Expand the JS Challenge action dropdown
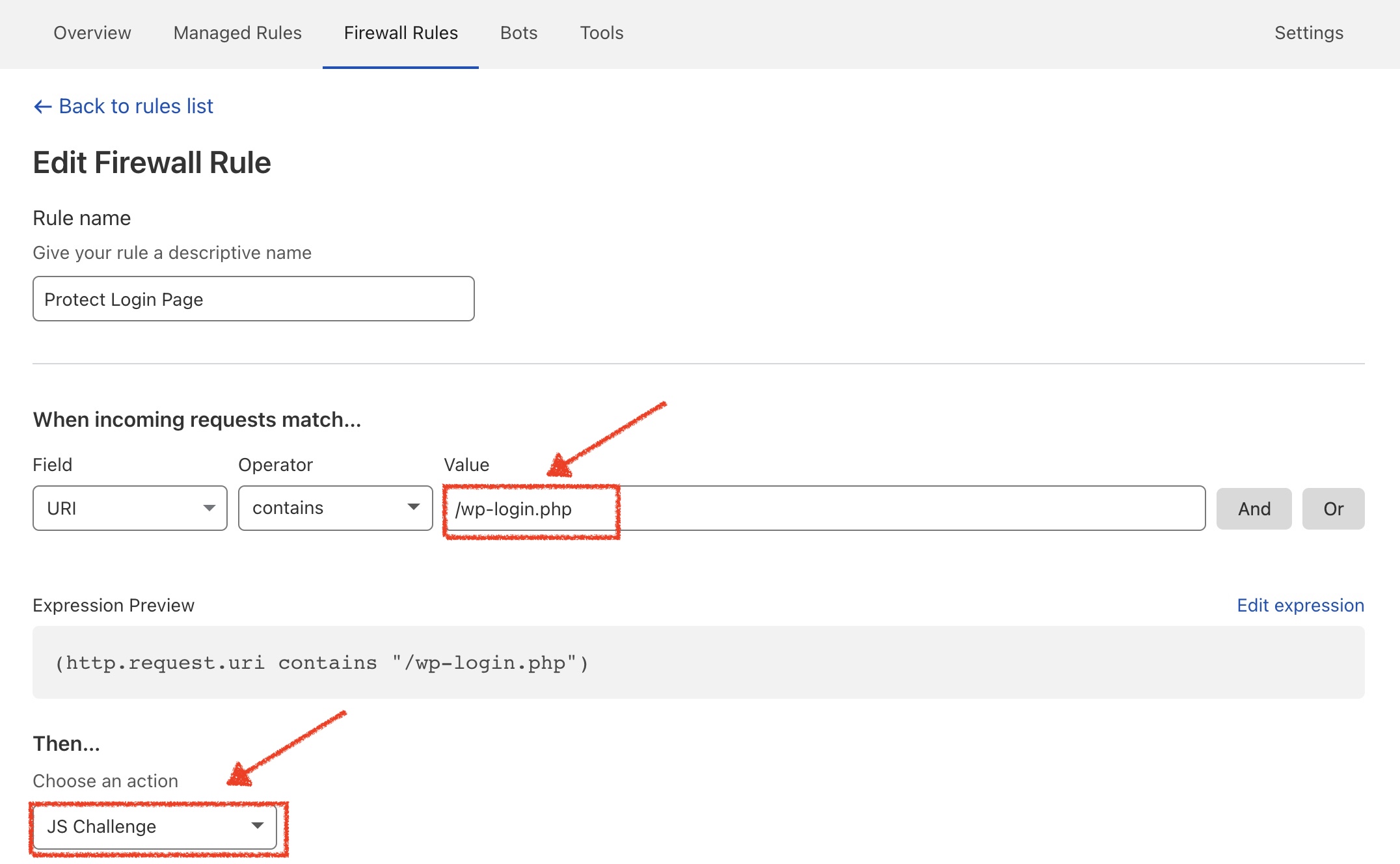 (x=154, y=827)
